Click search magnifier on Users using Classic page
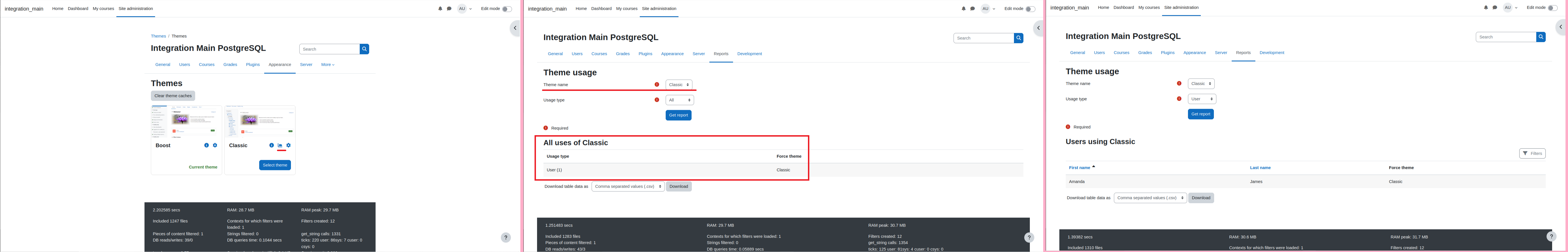The height and width of the screenshot is (252, 1568). (1541, 37)
